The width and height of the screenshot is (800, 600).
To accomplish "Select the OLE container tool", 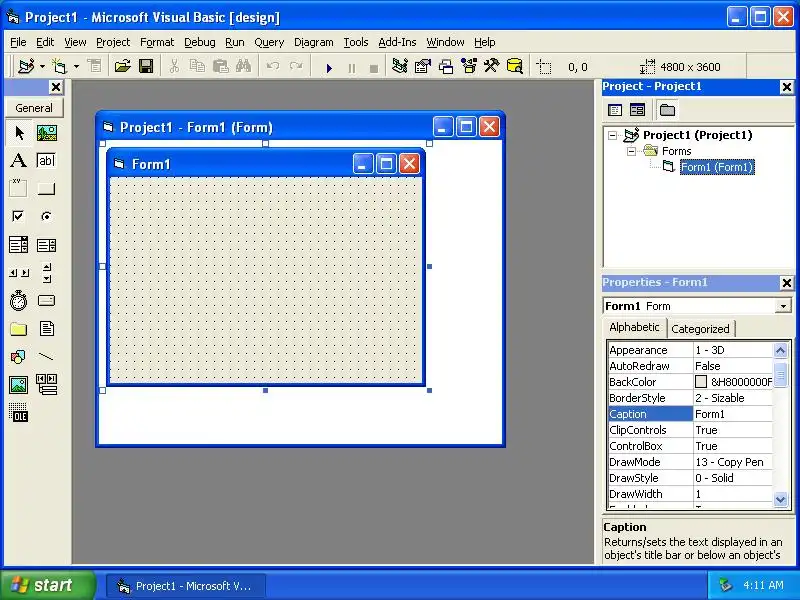I will [19, 412].
